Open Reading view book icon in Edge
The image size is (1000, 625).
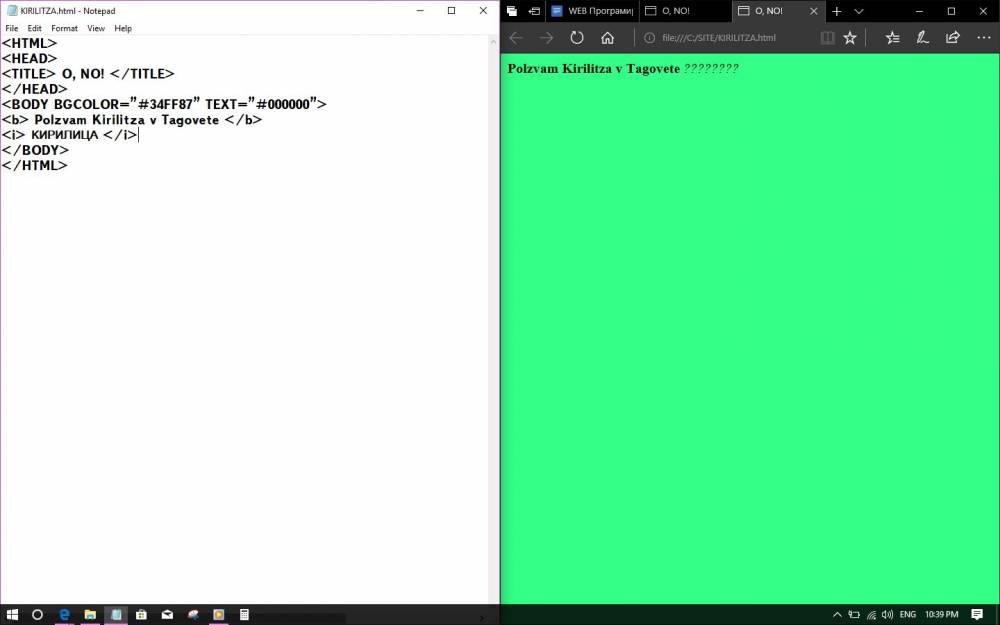coord(827,38)
